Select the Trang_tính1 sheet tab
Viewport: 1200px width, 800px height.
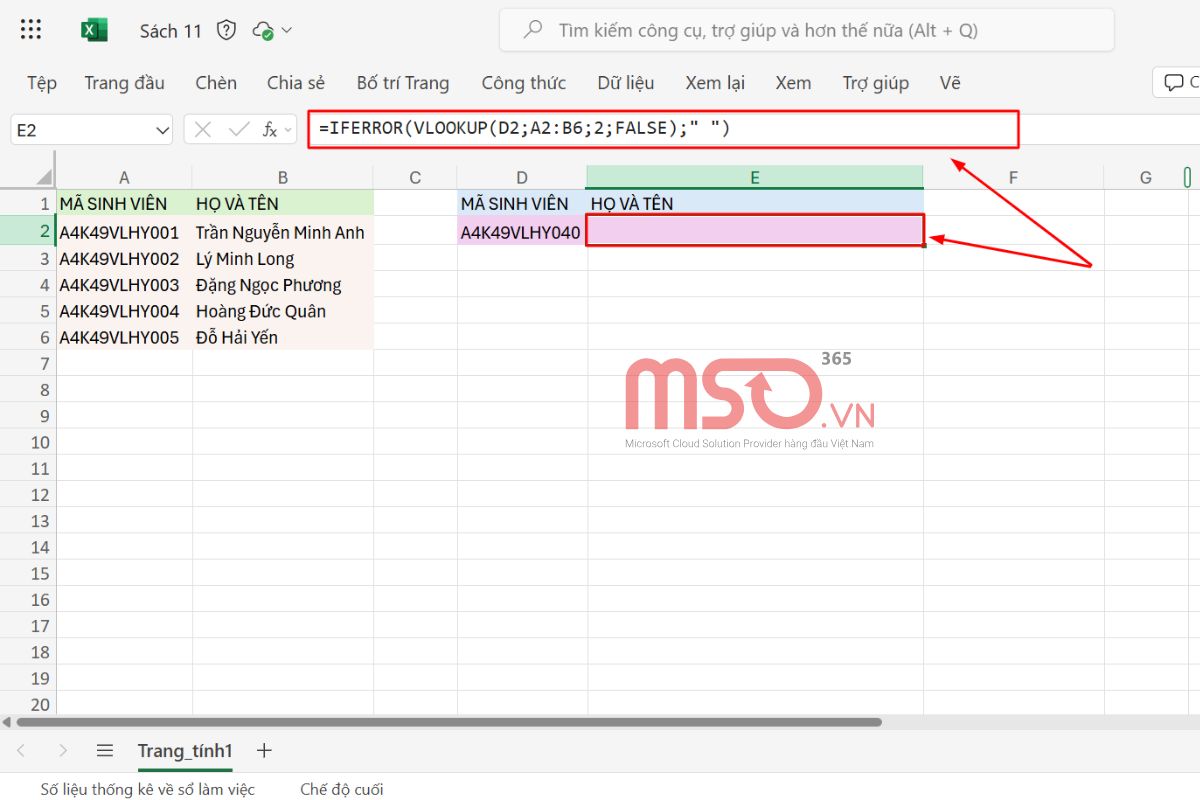click(x=185, y=751)
